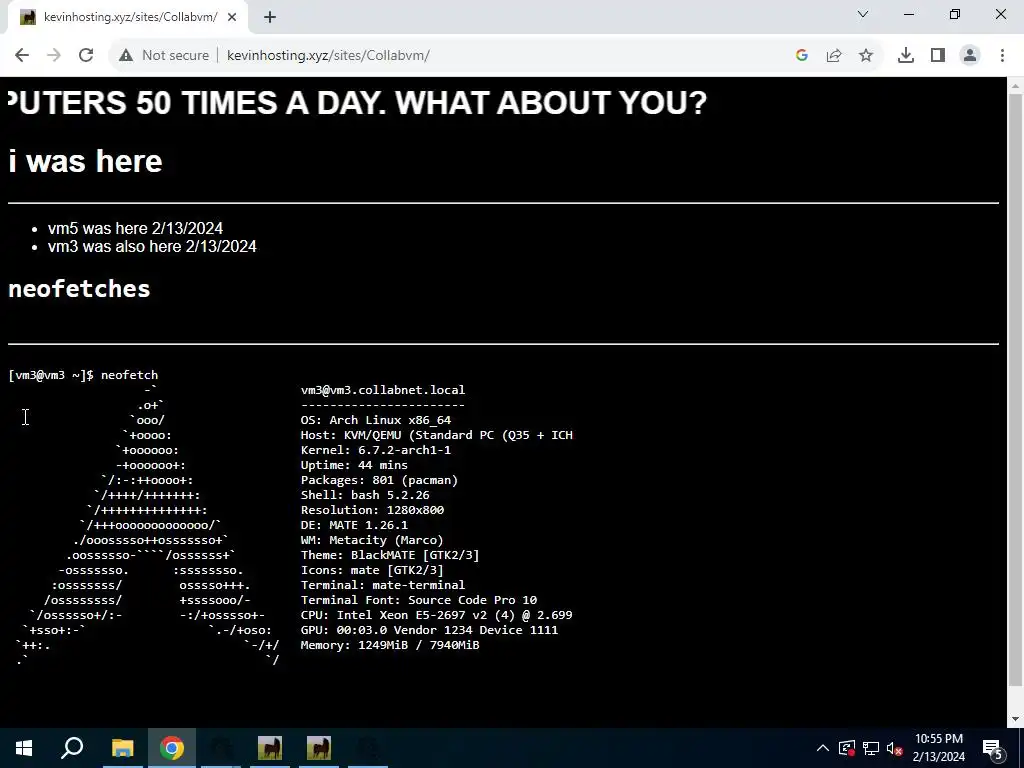Viewport: 1024px width, 768px height.
Task: Reload the kevinhosting.xyz page
Action: (x=86, y=56)
